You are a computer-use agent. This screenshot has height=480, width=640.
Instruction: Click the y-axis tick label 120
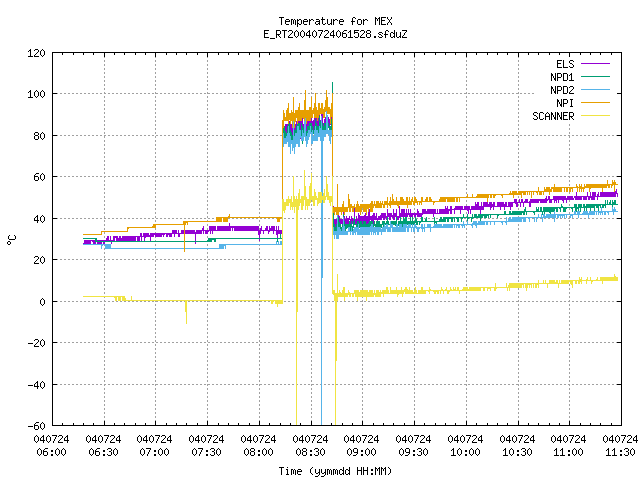pos(36,53)
